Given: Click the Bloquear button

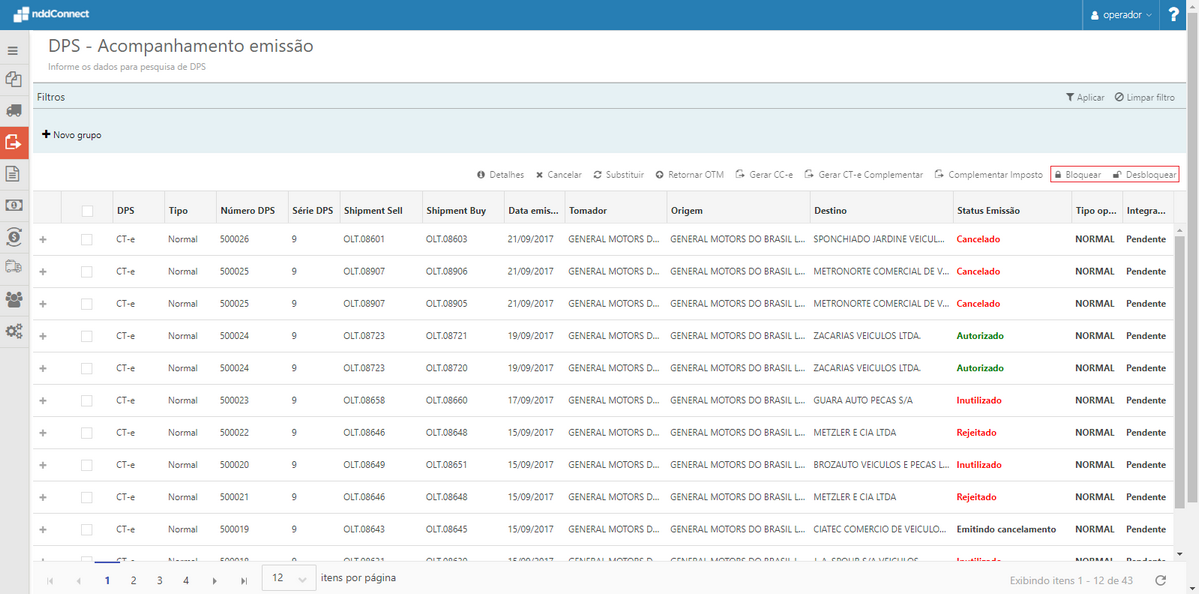Looking at the screenshot, I should 1077,175.
